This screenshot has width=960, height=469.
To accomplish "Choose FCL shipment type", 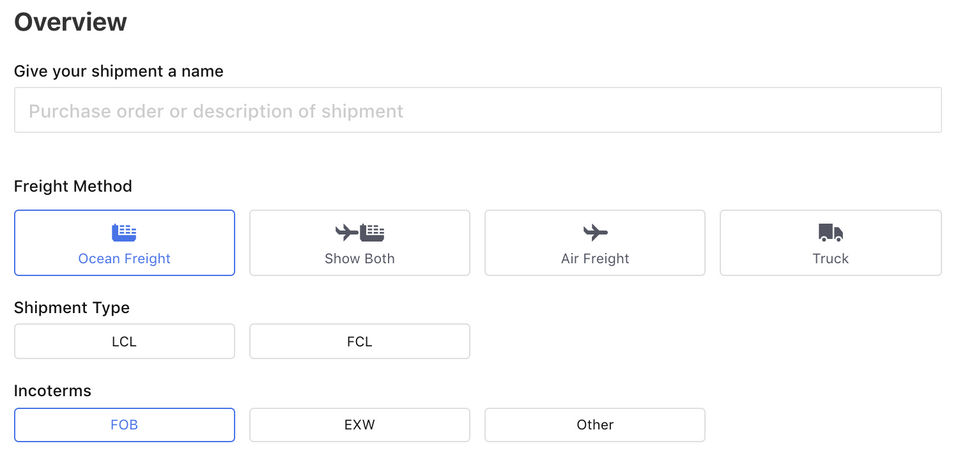I will [x=359, y=341].
